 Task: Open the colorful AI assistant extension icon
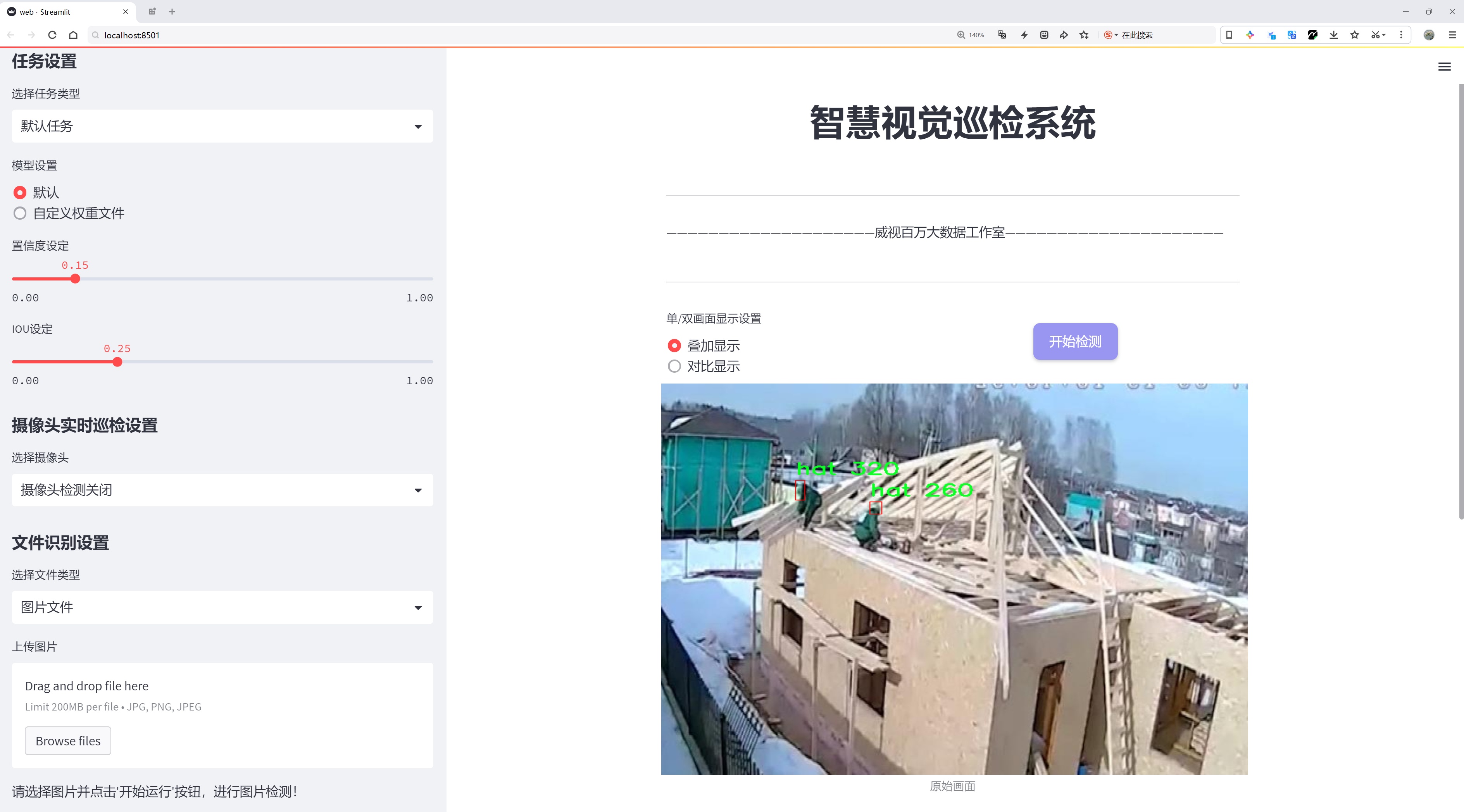click(x=1250, y=34)
